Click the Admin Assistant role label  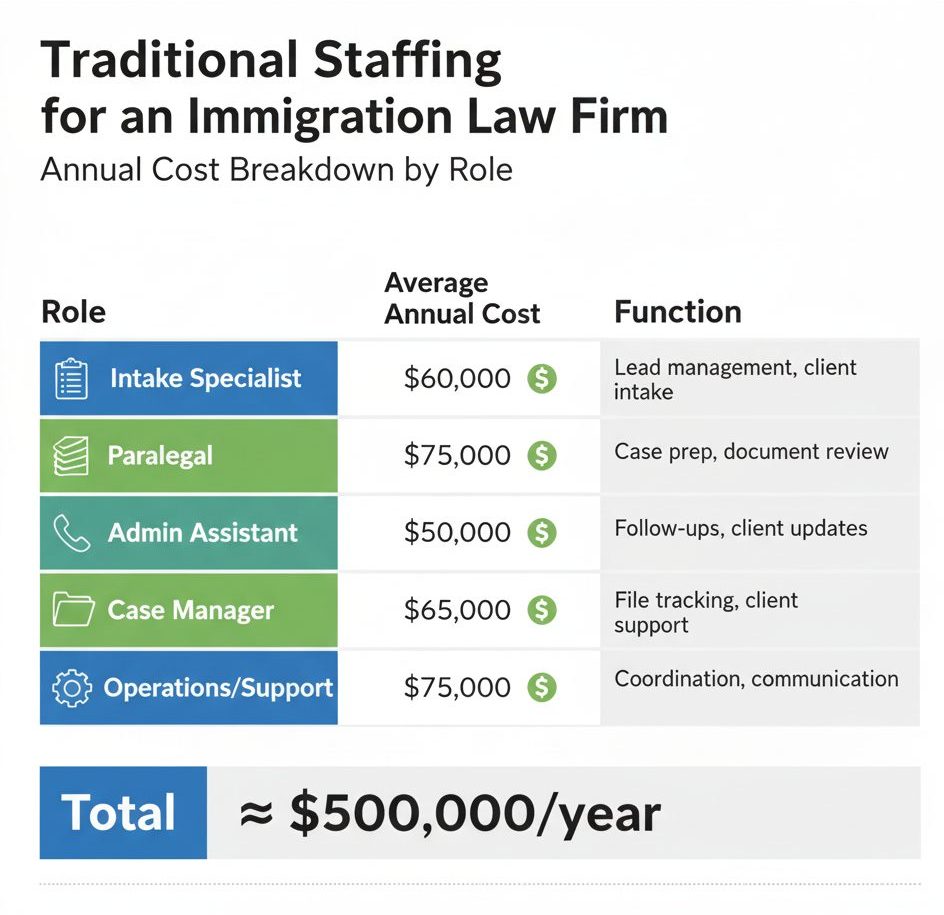(202, 532)
